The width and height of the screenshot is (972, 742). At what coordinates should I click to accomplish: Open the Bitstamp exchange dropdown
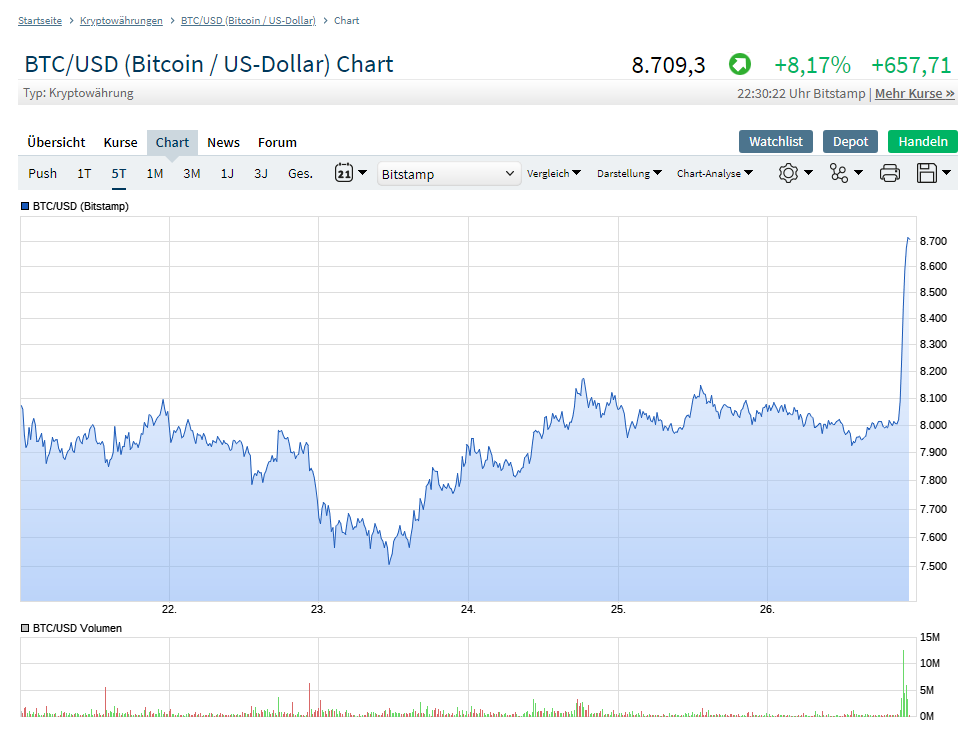(448, 174)
